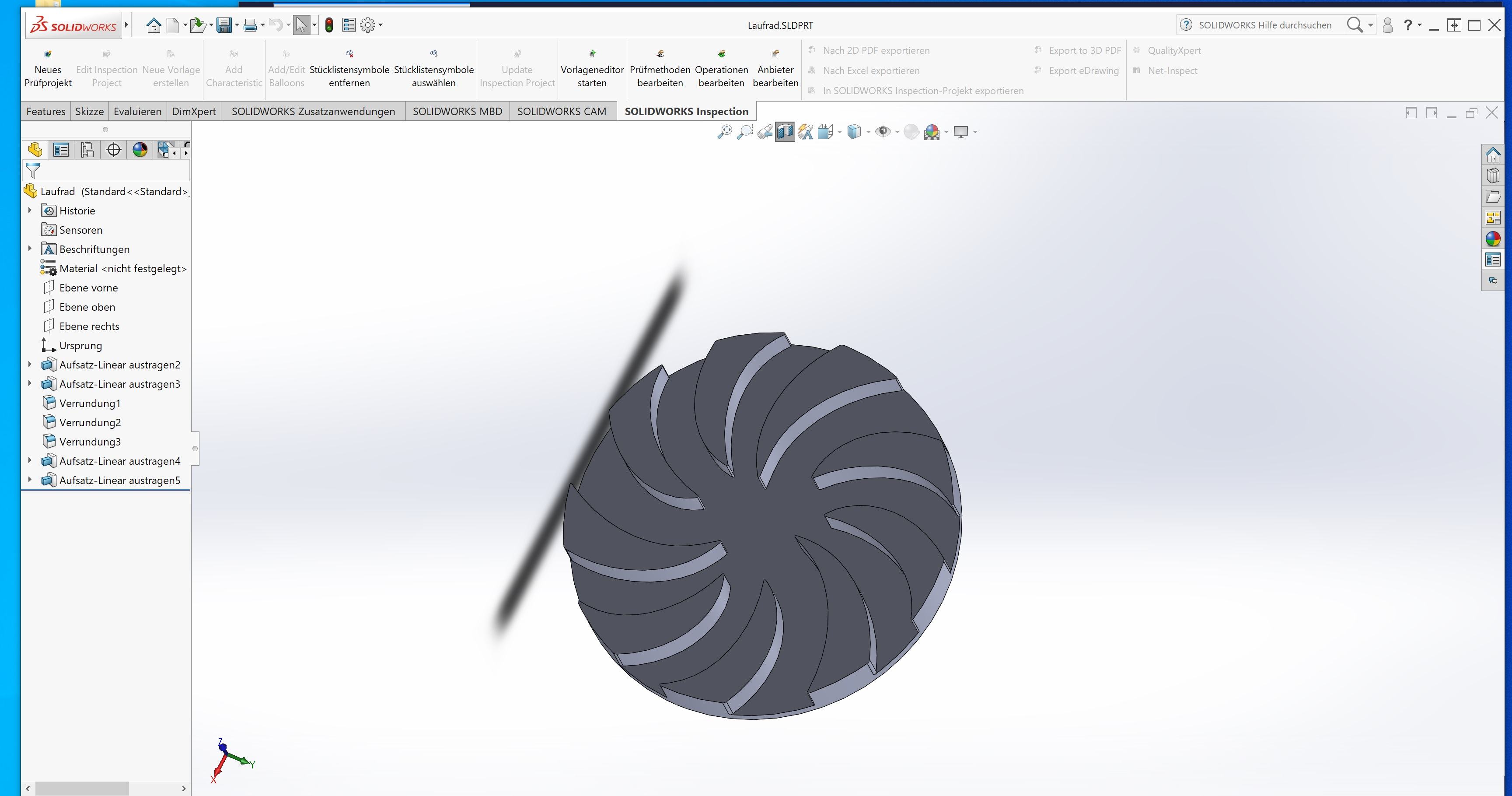1512x796 pixels.
Task: Create a new document with the blank page icon
Action: [x=173, y=25]
